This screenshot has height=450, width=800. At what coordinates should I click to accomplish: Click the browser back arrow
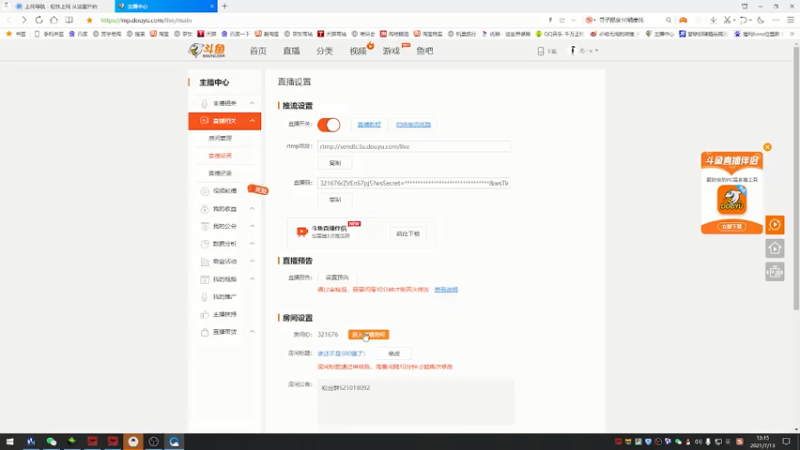[x=9, y=20]
